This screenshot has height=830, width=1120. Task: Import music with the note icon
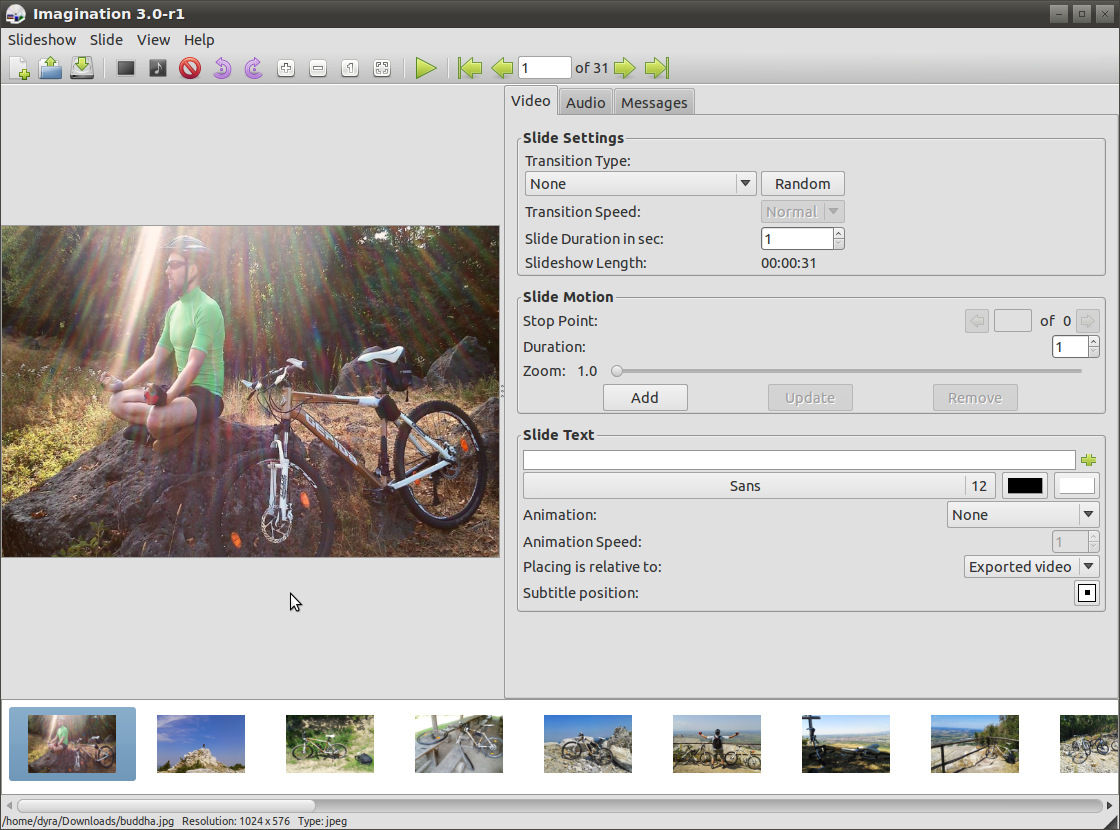click(x=158, y=69)
